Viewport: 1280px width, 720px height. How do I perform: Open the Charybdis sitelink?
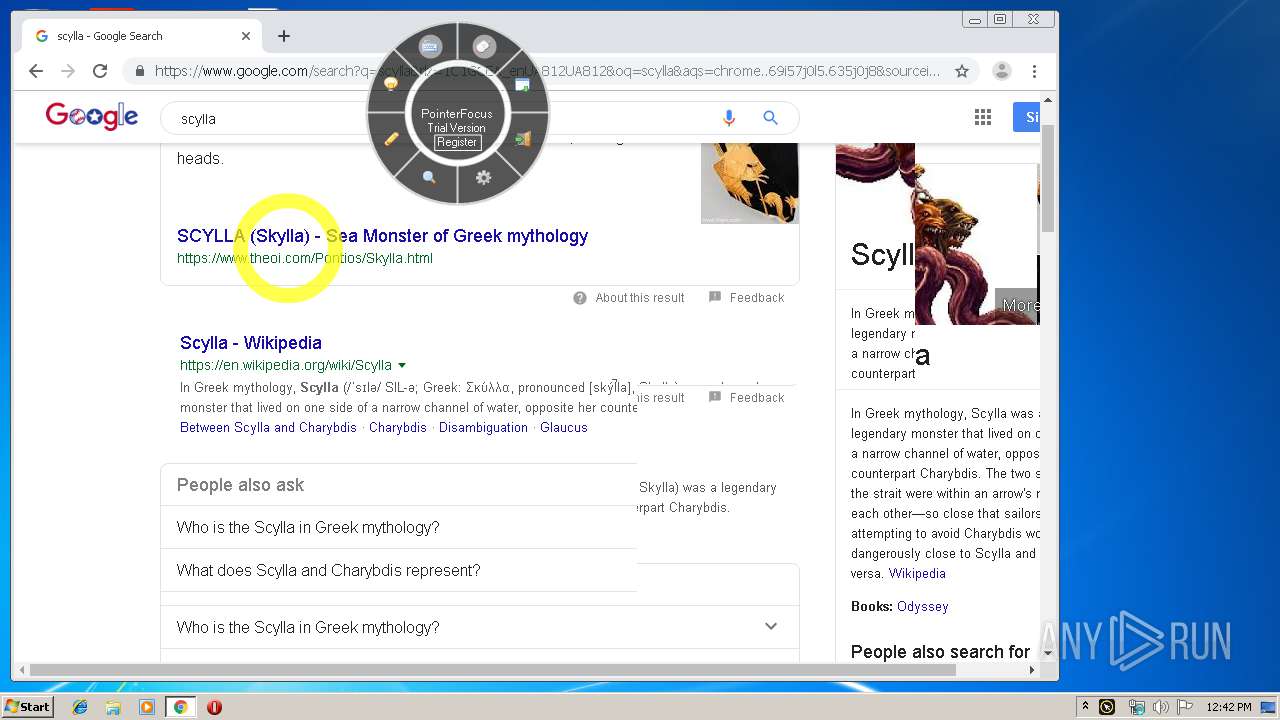(x=398, y=427)
